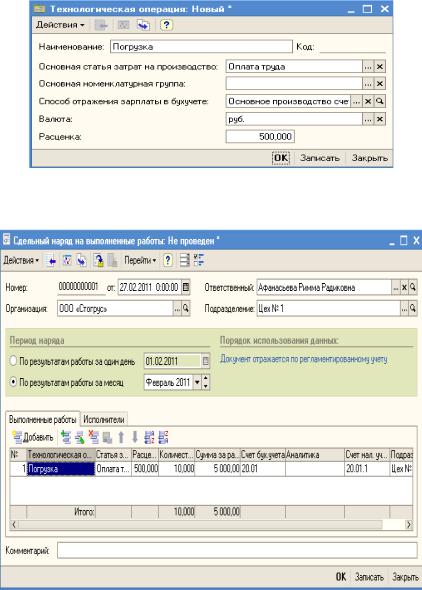422x590 pixels.
Task: Clear the Валюта field
Action: pos(380,119)
